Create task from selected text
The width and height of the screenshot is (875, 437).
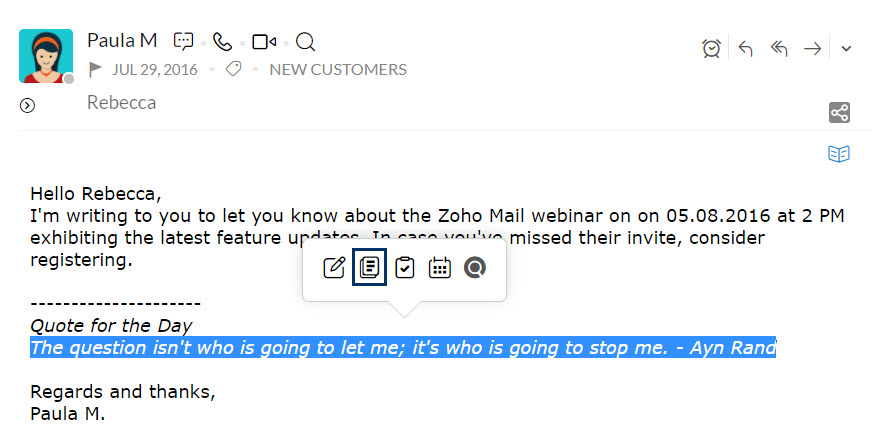[405, 268]
